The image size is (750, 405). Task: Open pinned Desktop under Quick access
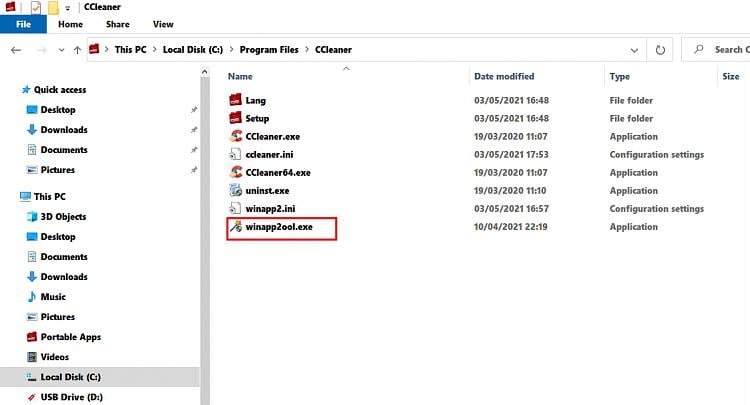coord(58,110)
